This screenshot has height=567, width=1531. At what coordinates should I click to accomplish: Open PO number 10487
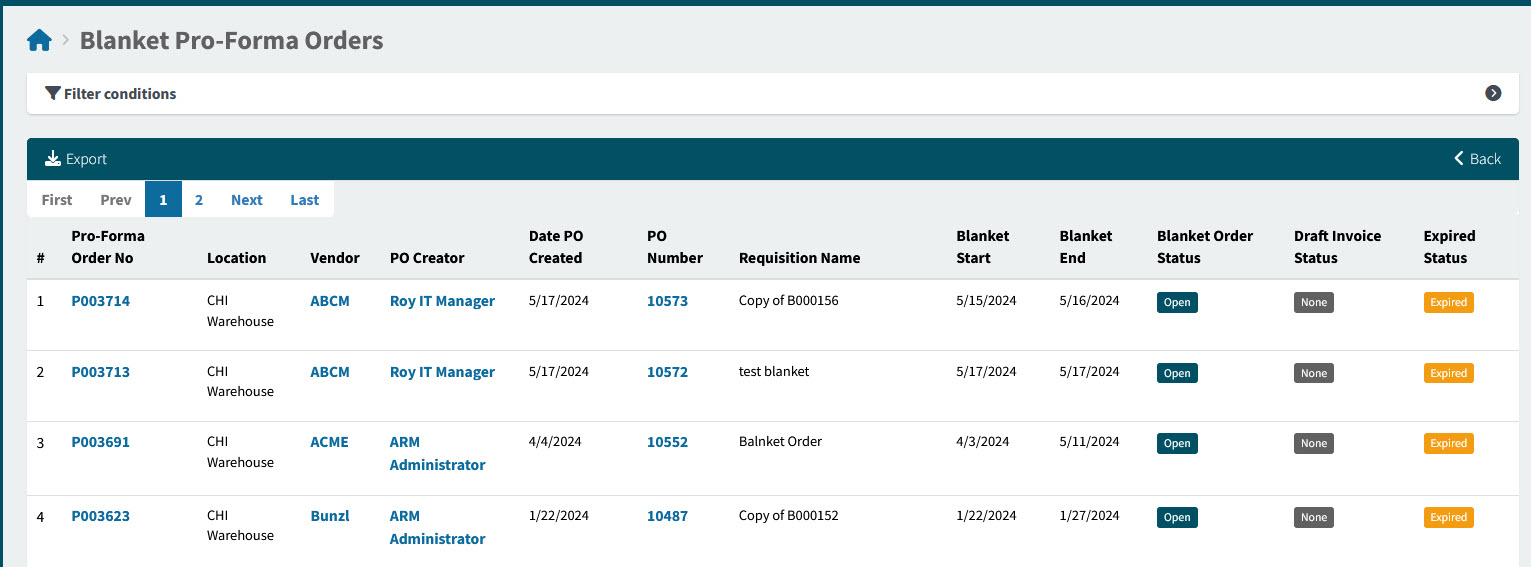pos(667,516)
